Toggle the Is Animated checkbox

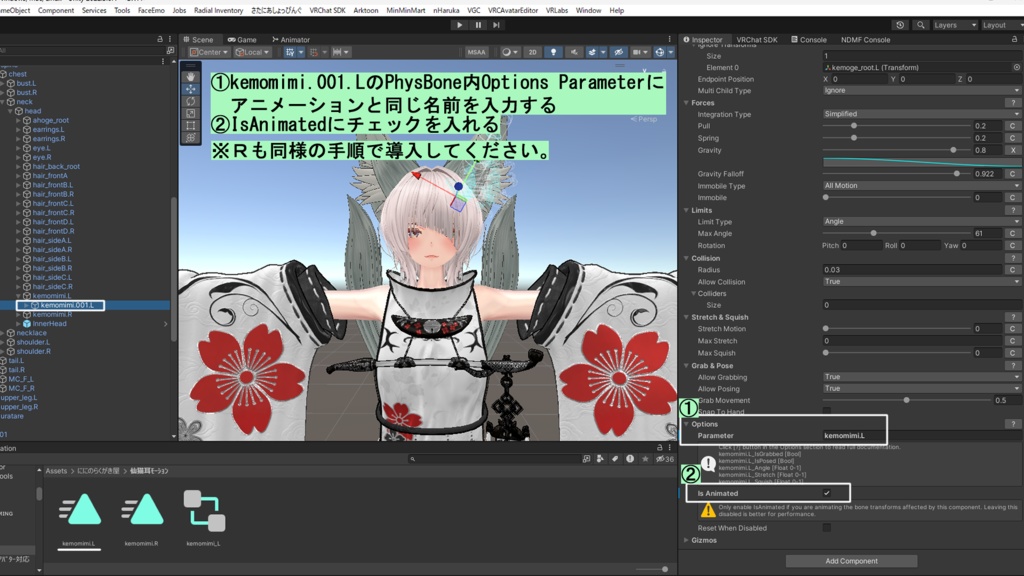(826, 491)
